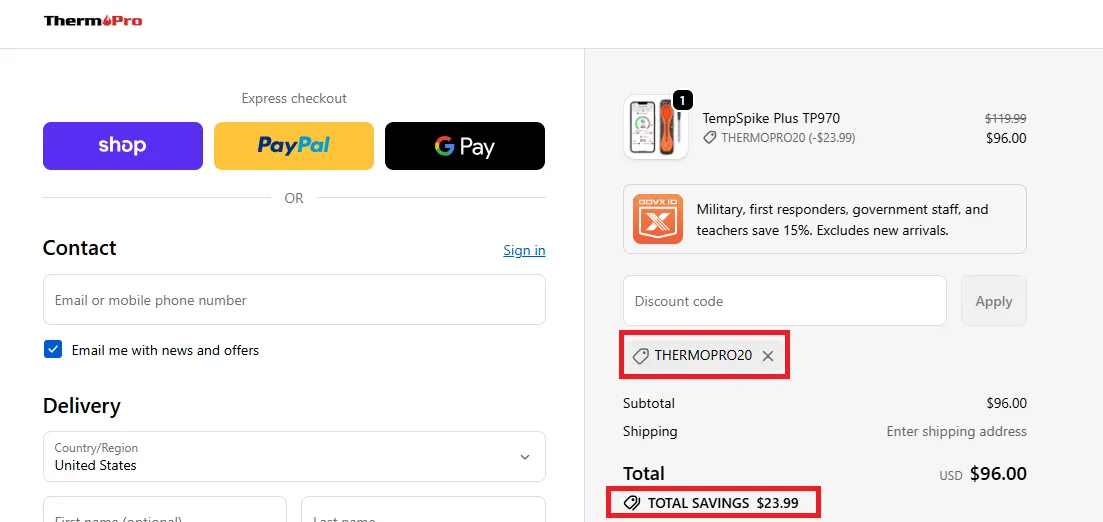Viewport: 1103px width, 522px height.
Task: Click the First name input field
Action: (x=165, y=512)
